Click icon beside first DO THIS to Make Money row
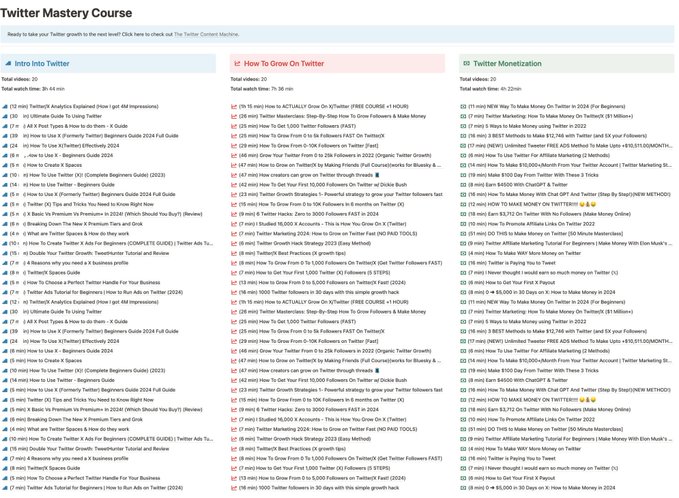 [x=463, y=233]
